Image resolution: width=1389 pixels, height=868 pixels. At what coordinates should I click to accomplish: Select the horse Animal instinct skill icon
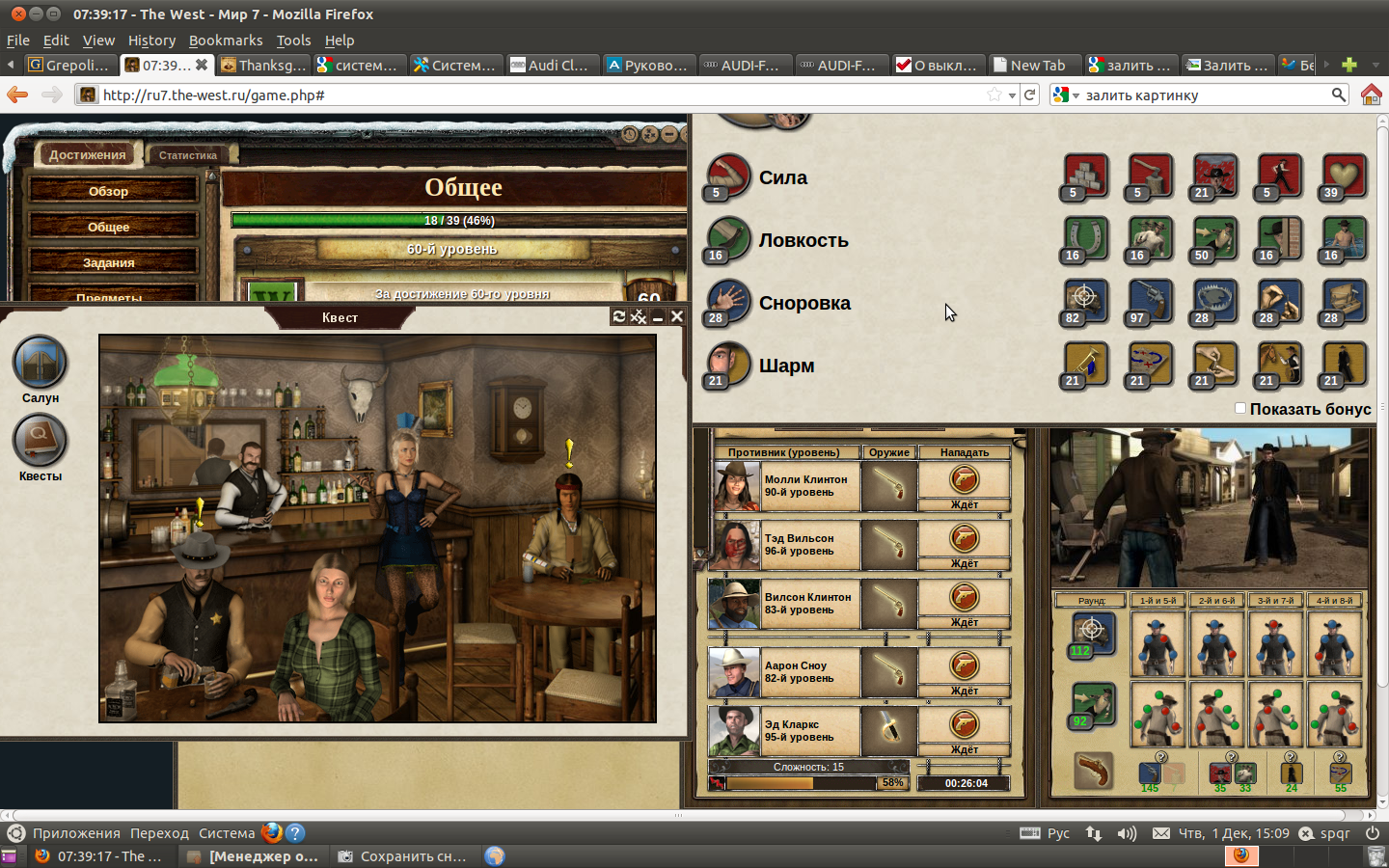(x=1279, y=366)
